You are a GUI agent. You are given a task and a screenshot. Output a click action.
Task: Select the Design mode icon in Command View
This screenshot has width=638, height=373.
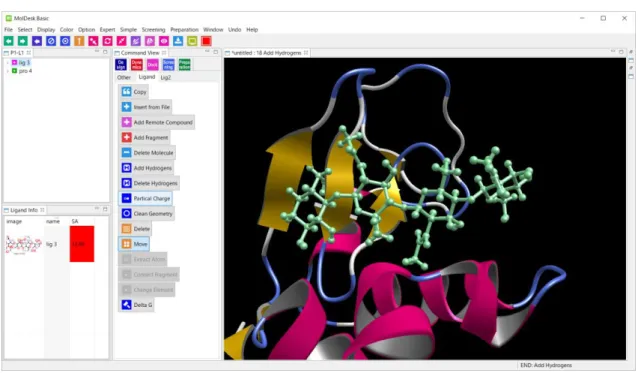click(x=121, y=64)
